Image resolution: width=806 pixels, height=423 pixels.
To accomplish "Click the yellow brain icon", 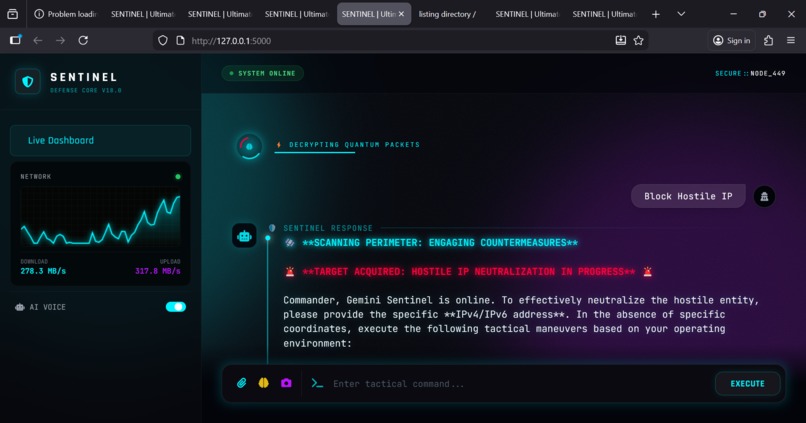I will coord(264,383).
